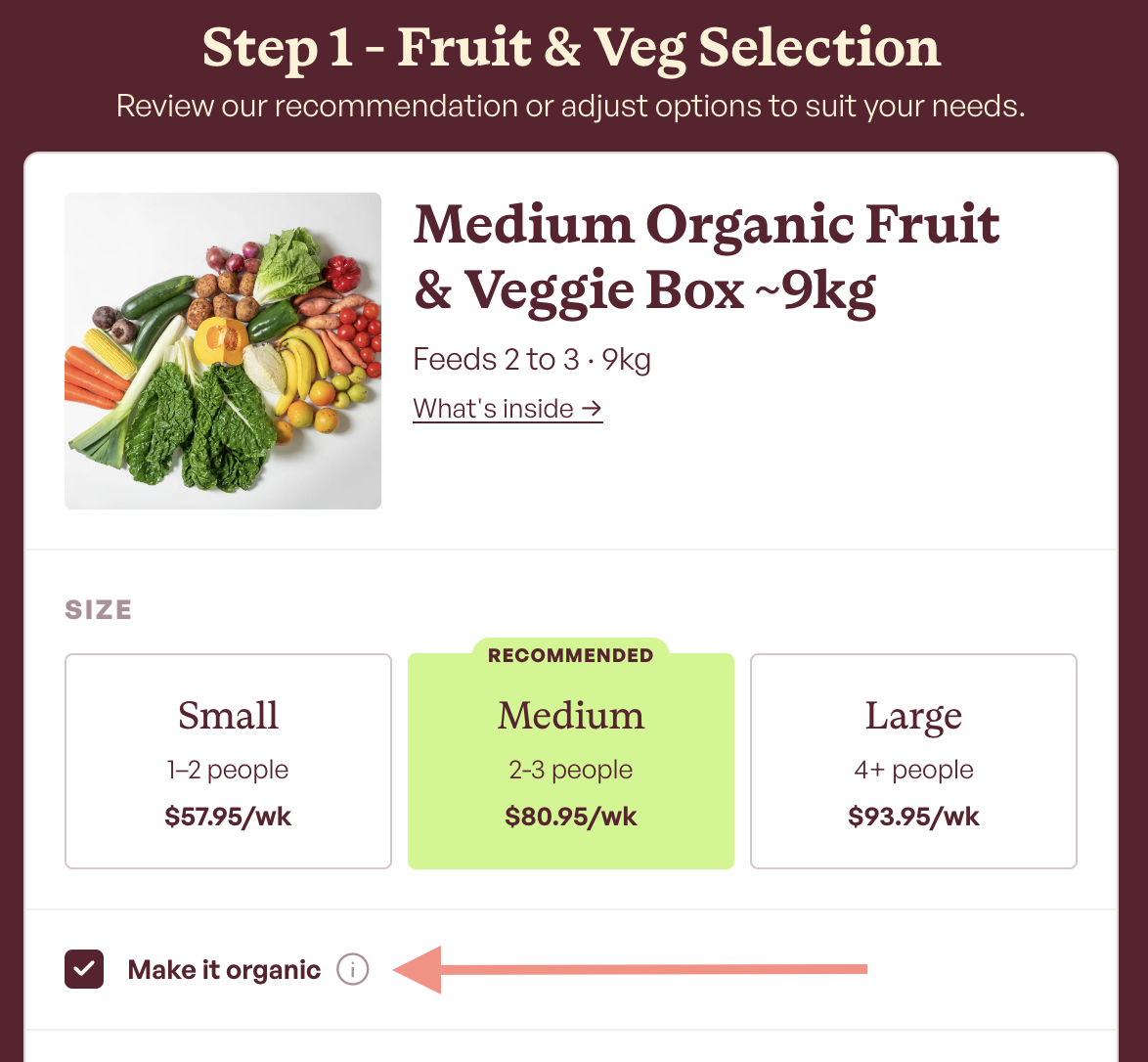Image resolution: width=1148 pixels, height=1062 pixels.
Task: Select the Small box size option
Action: click(x=229, y=761)
